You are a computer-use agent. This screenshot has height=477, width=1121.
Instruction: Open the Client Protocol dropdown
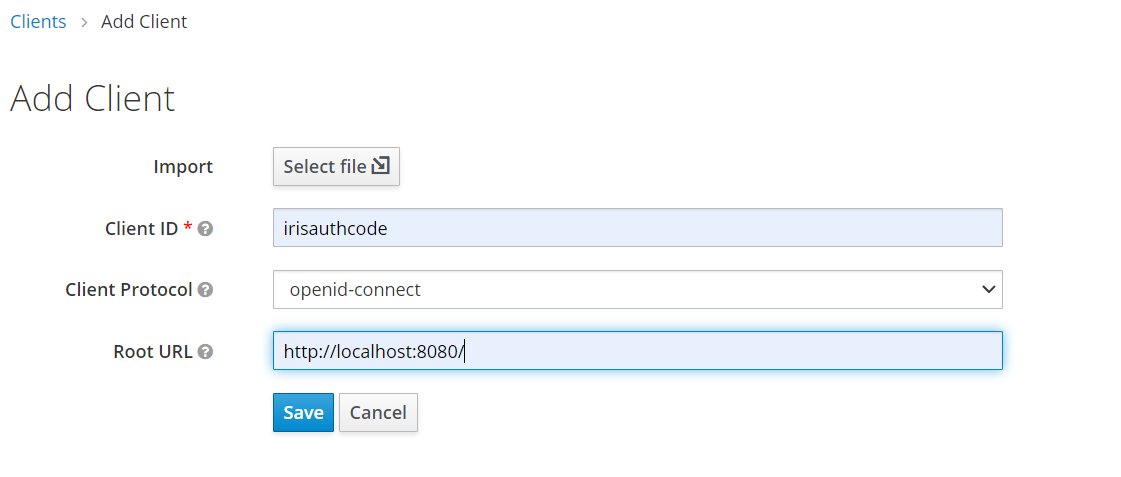click(637, 290)
